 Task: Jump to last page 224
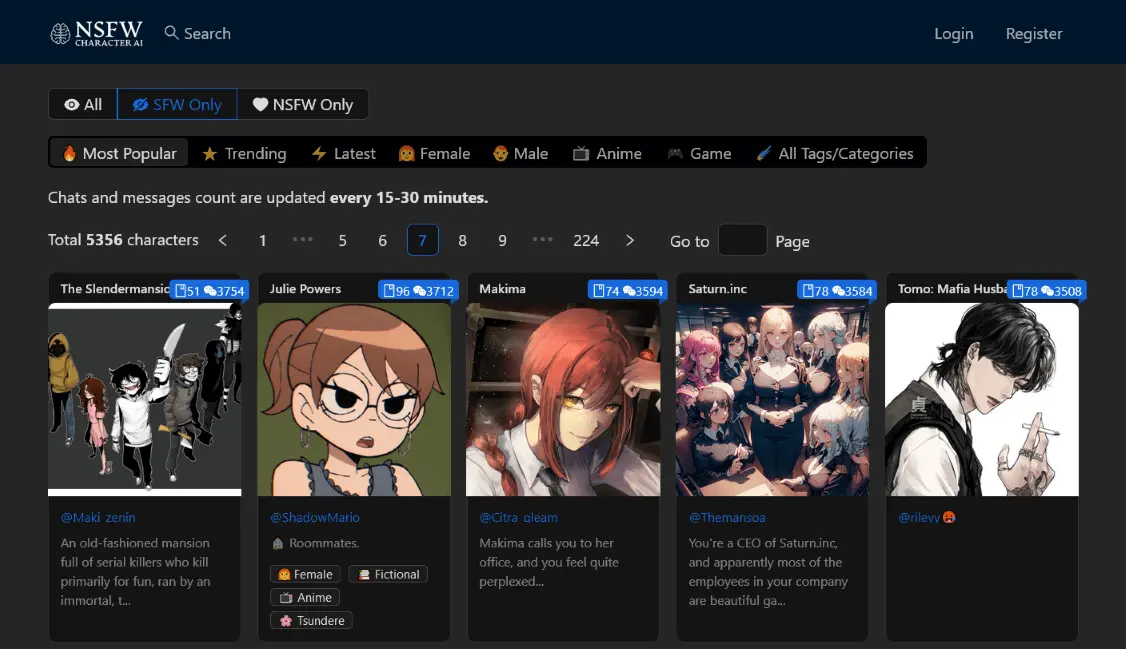coord(586,241)
